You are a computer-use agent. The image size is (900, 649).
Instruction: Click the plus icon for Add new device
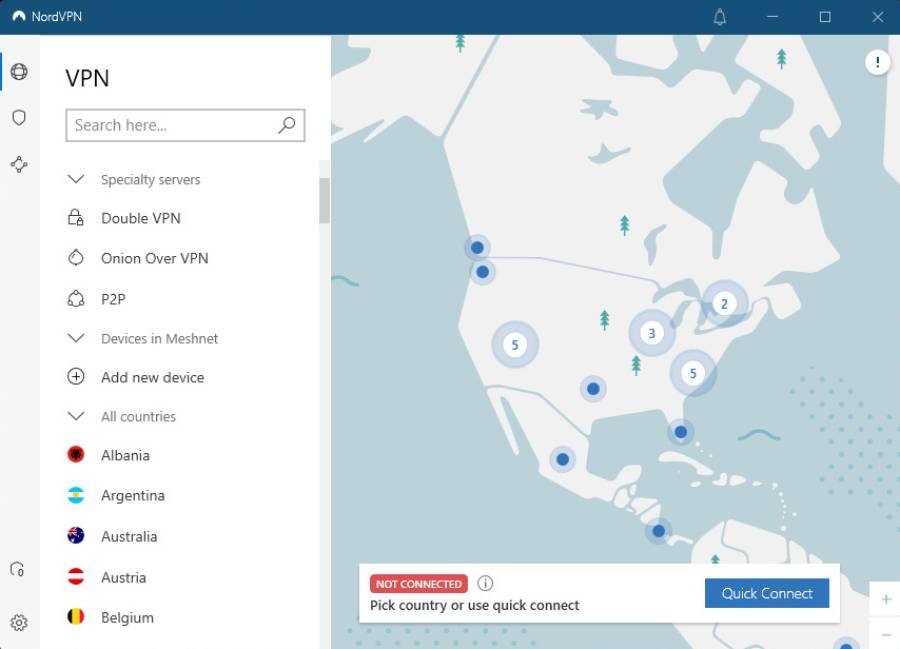point(76,377)
